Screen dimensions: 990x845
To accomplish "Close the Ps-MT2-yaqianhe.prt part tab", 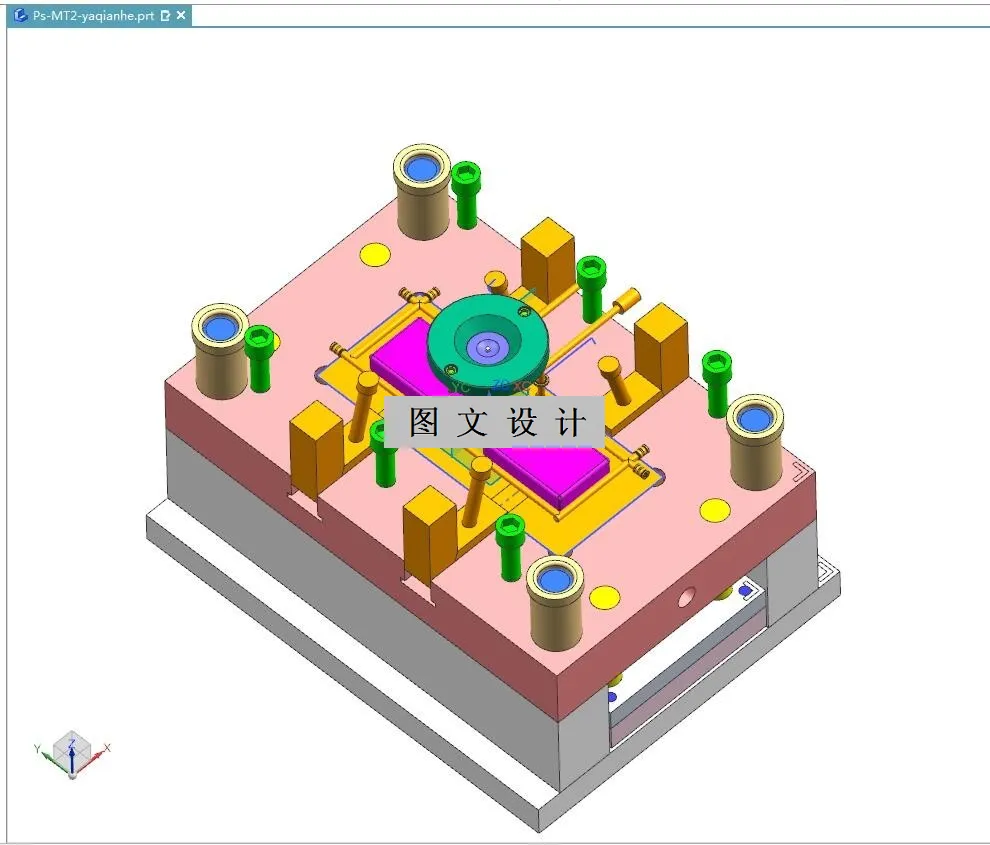I will pos(179,15).
